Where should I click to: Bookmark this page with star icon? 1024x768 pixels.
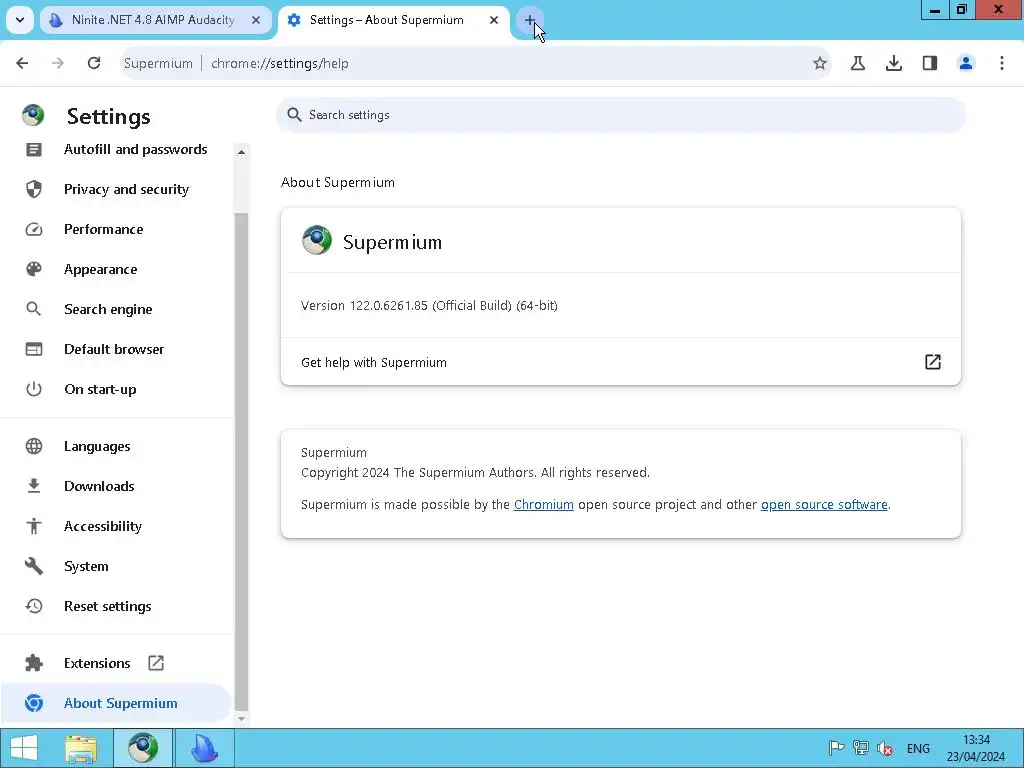(820, 63)
